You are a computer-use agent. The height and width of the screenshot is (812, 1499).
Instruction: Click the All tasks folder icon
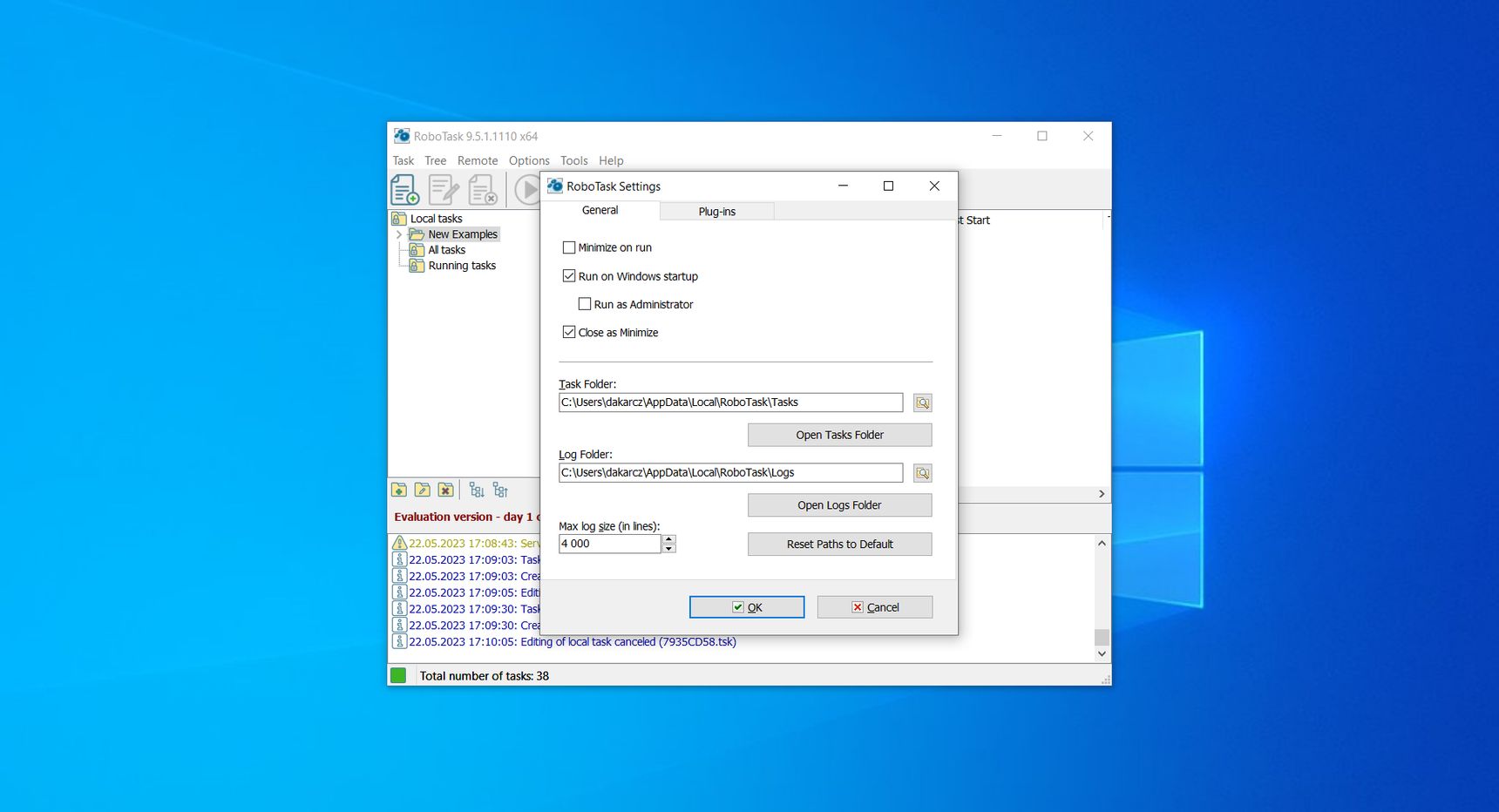[x=417, y=250]
